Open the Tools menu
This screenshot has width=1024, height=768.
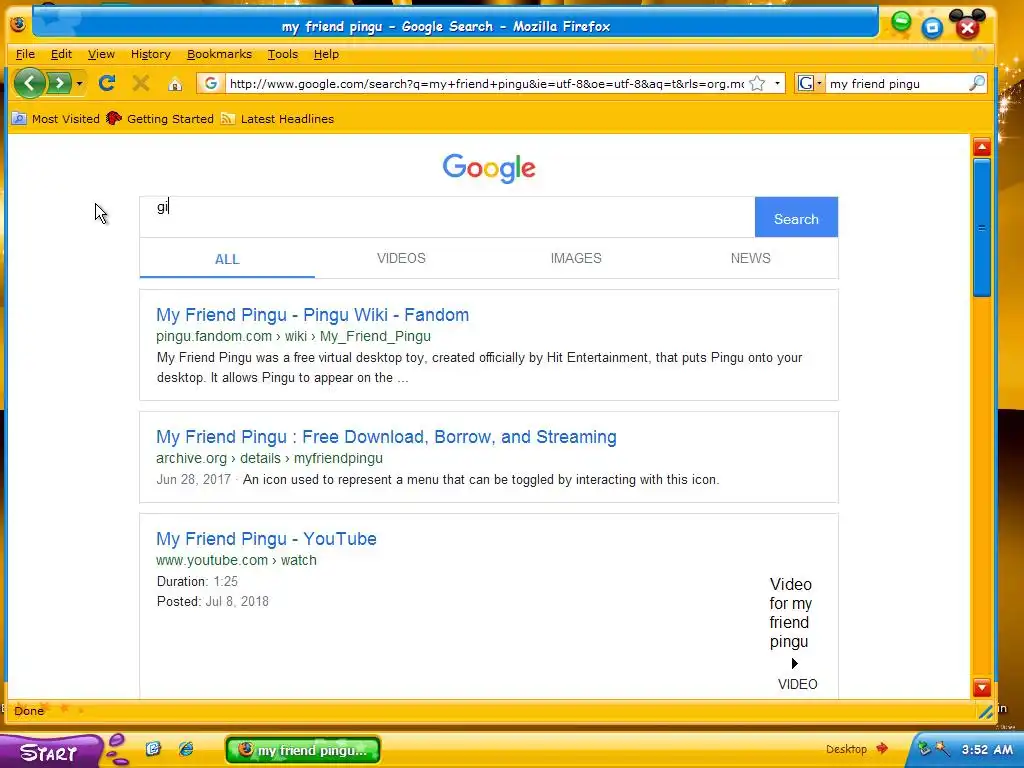click(x=283, y=54)
